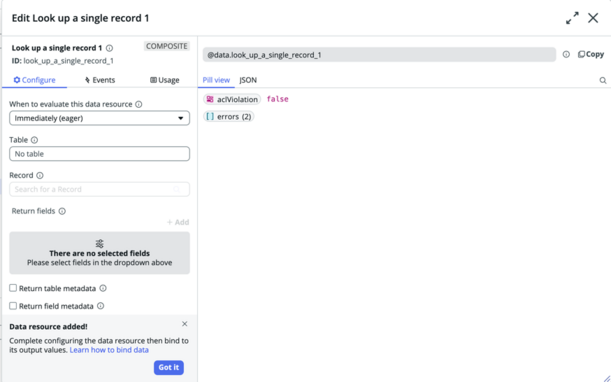
Task: Click the @data.look_up_a_single_record_1 path field
Action: pyautogui.click(x=379, y=55)
